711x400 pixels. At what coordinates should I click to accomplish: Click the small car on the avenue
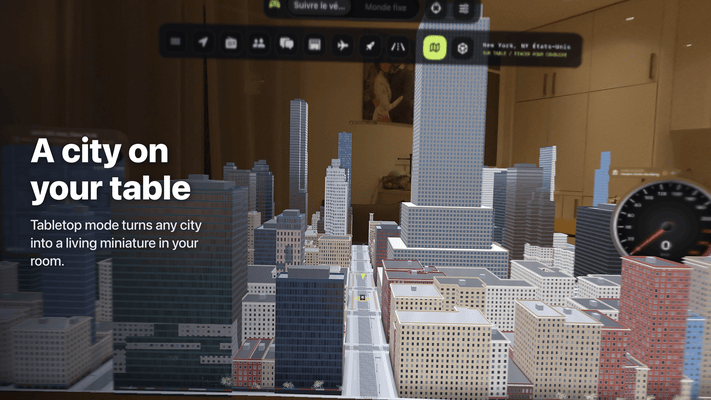(363, 298)
